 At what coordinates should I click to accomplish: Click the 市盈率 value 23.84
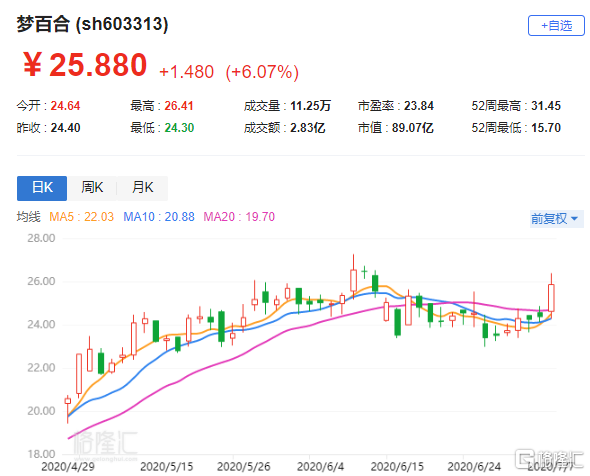click(419, 106)
